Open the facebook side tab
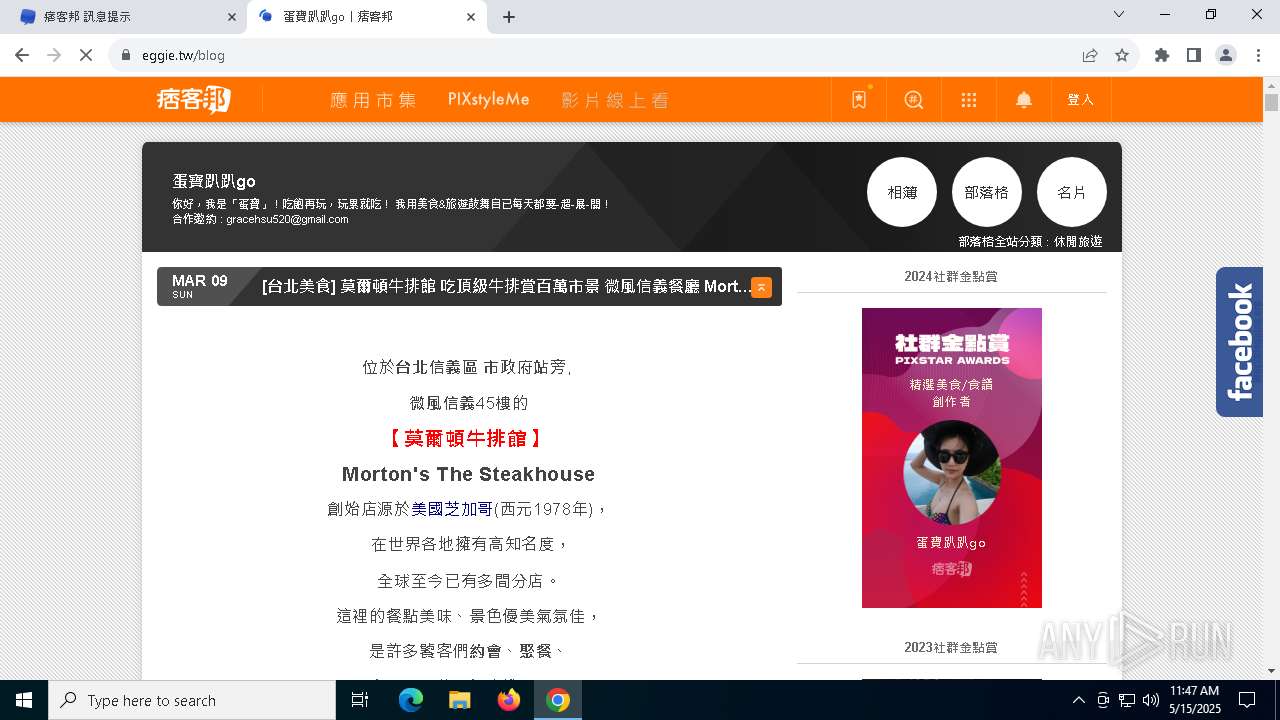Image resolution: width=1280 pixels, height=720 pixels. click(x=1239, y=342)
